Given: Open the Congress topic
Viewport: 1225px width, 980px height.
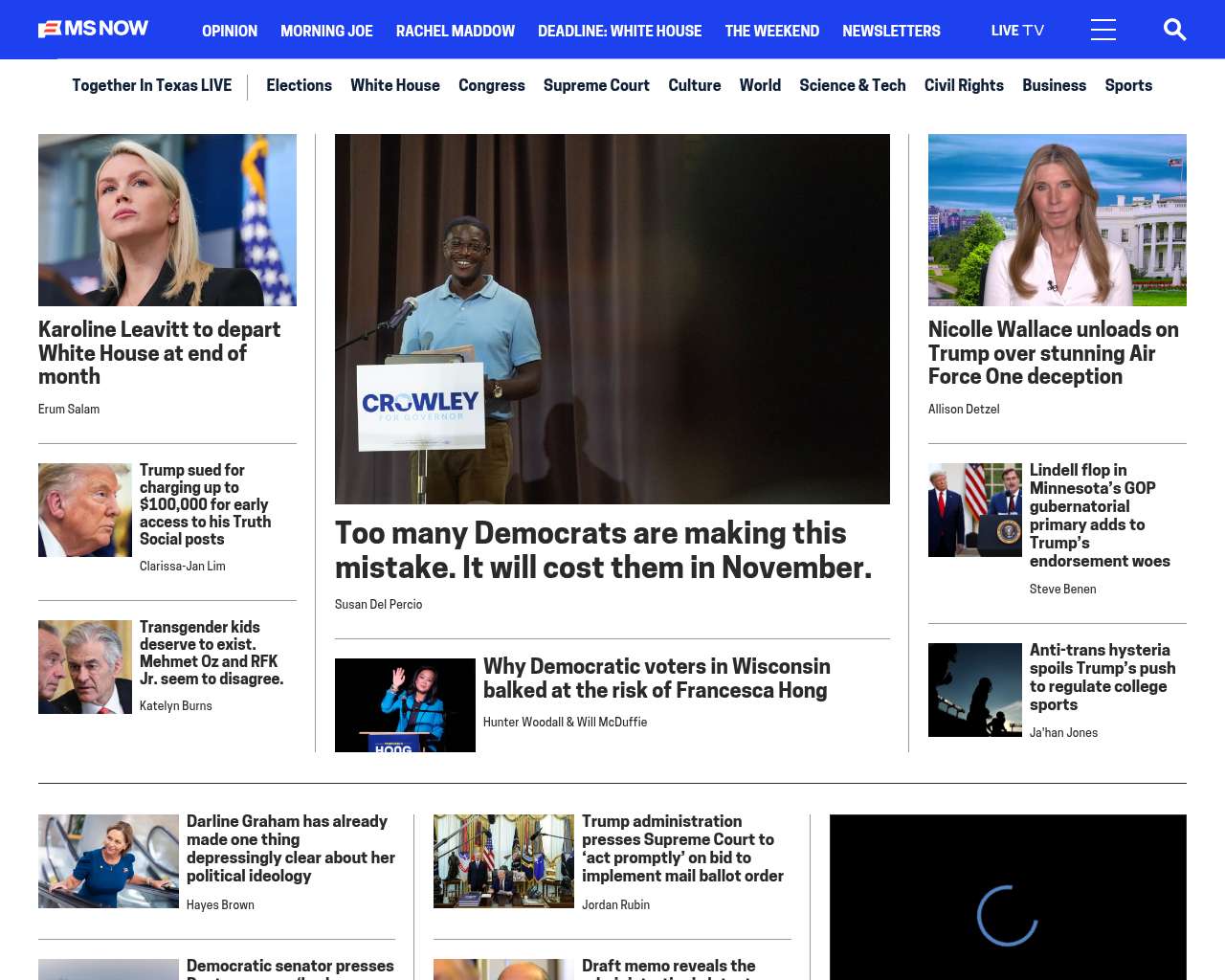Looking at the screenshot, I should (x=491, y=85).
